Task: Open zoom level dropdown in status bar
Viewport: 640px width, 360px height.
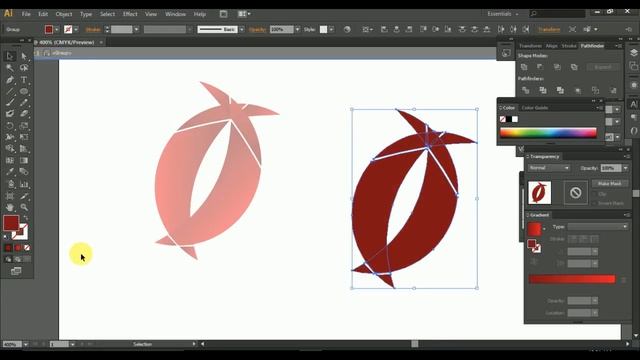Action: click(26, 344)
